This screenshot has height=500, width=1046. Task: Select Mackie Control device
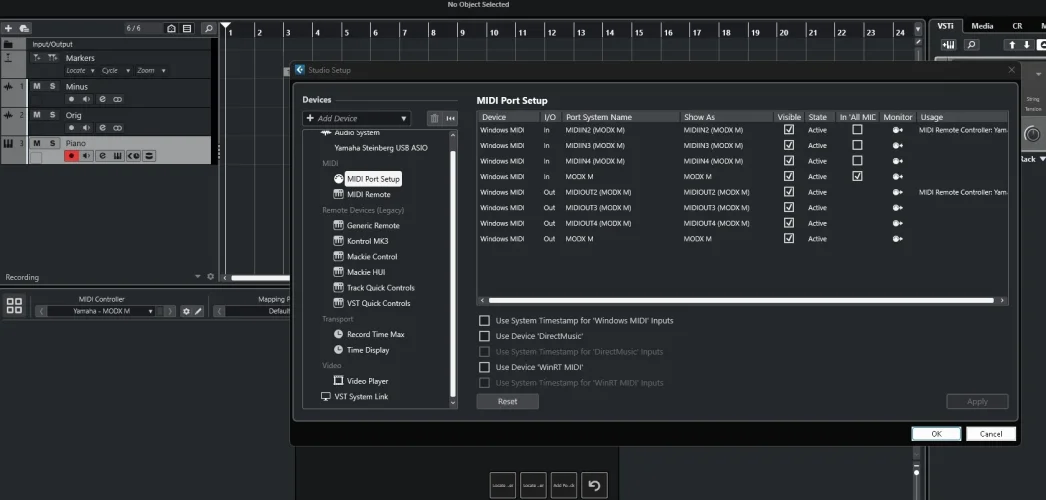(372, 257)
